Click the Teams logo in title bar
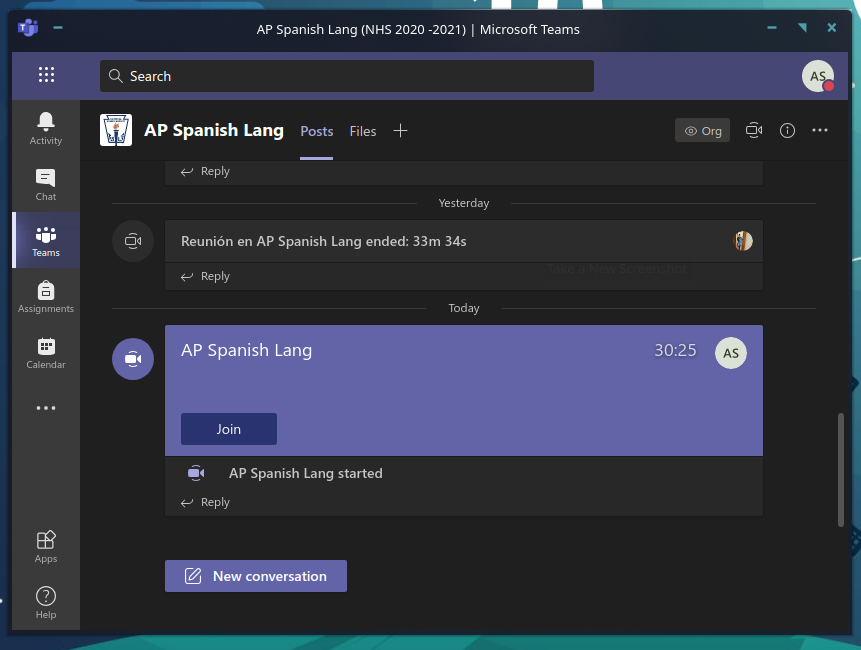Image resolution: width=861 pixels, height=650 pixels. [x=28, y=27]
